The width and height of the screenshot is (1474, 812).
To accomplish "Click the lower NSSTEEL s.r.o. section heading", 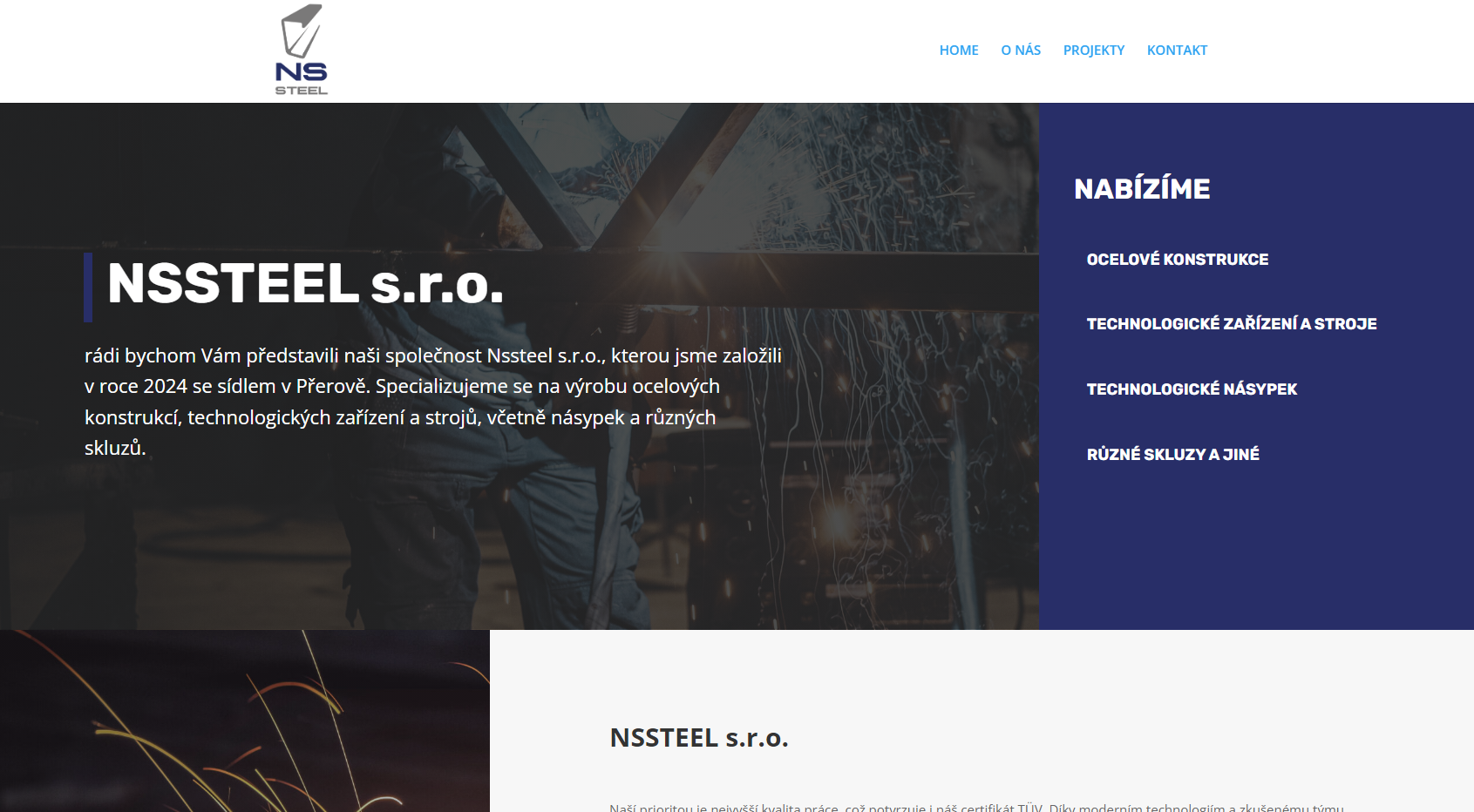I will (699, 738).
